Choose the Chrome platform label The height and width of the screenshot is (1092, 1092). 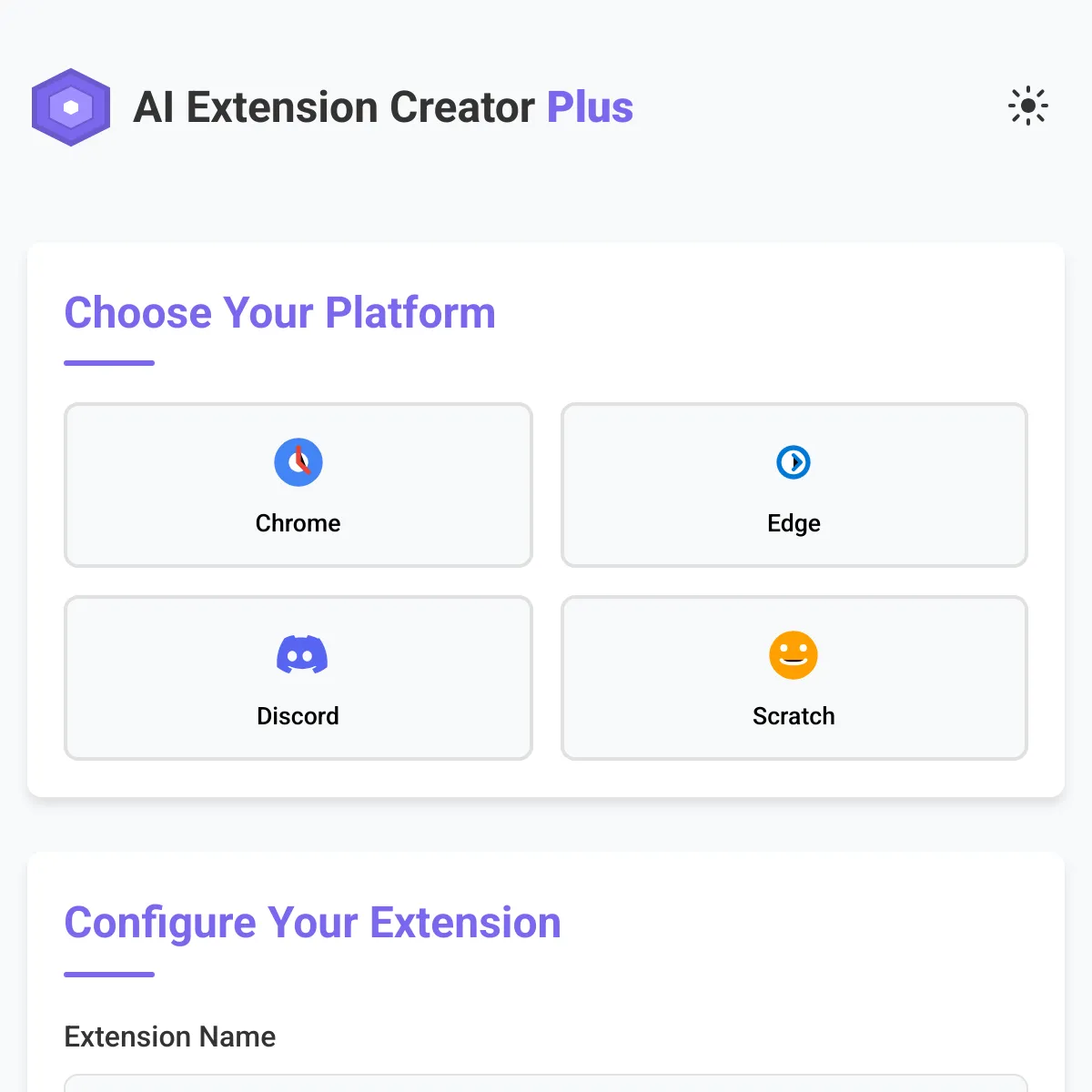298,523
